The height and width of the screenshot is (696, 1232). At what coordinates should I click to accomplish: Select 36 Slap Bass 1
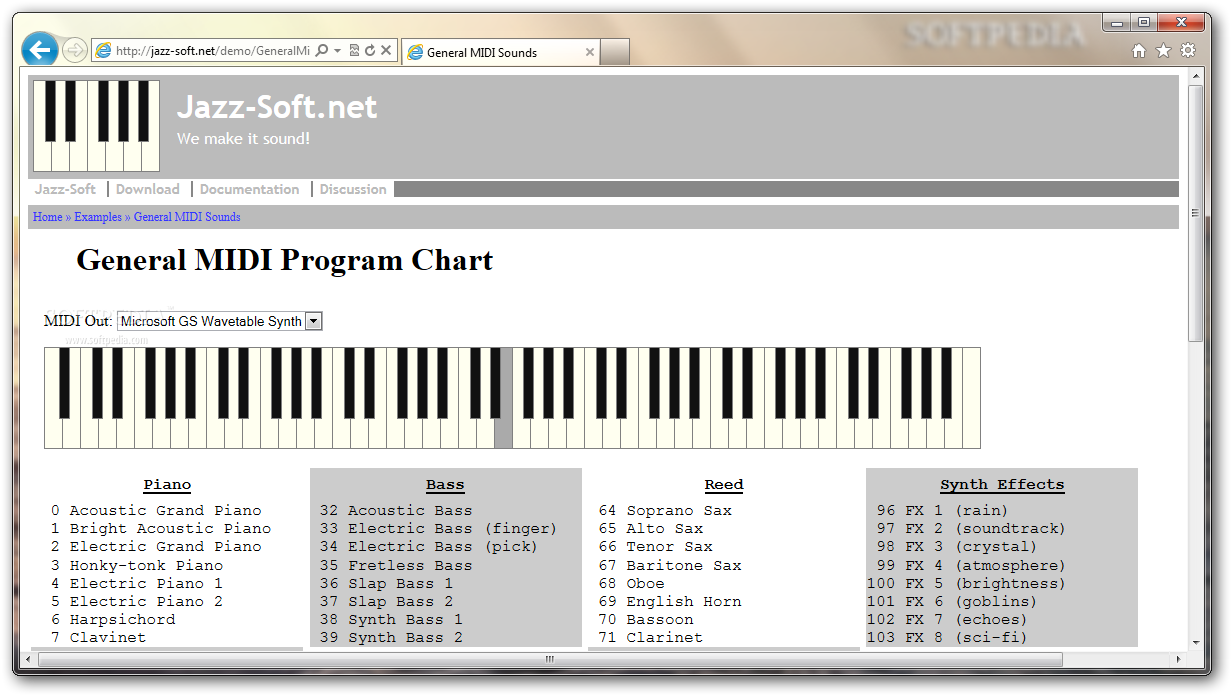click(387, 584)
